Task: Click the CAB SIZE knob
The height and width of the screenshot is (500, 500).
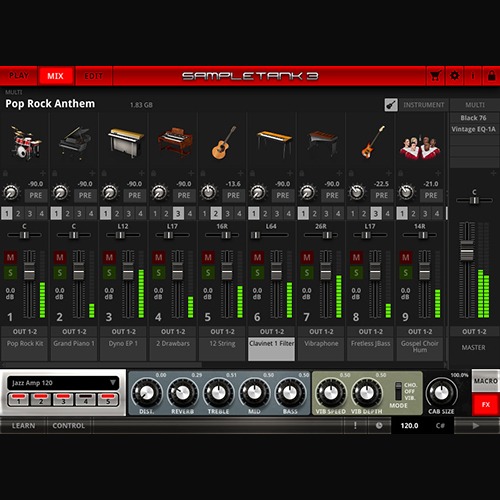Action: pos(441,393)
